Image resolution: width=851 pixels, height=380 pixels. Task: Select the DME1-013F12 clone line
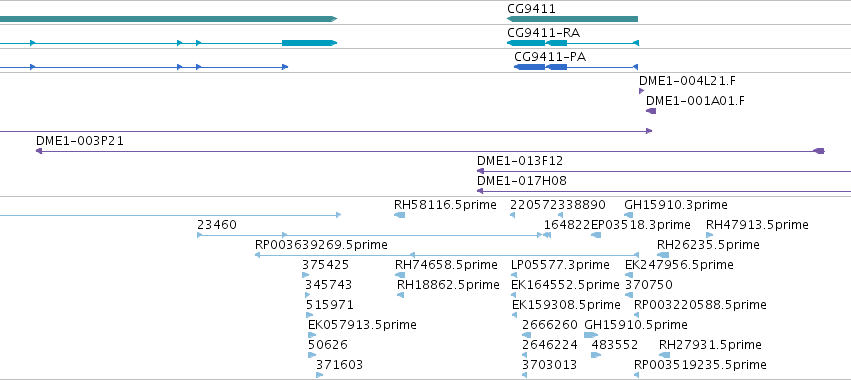664,171
